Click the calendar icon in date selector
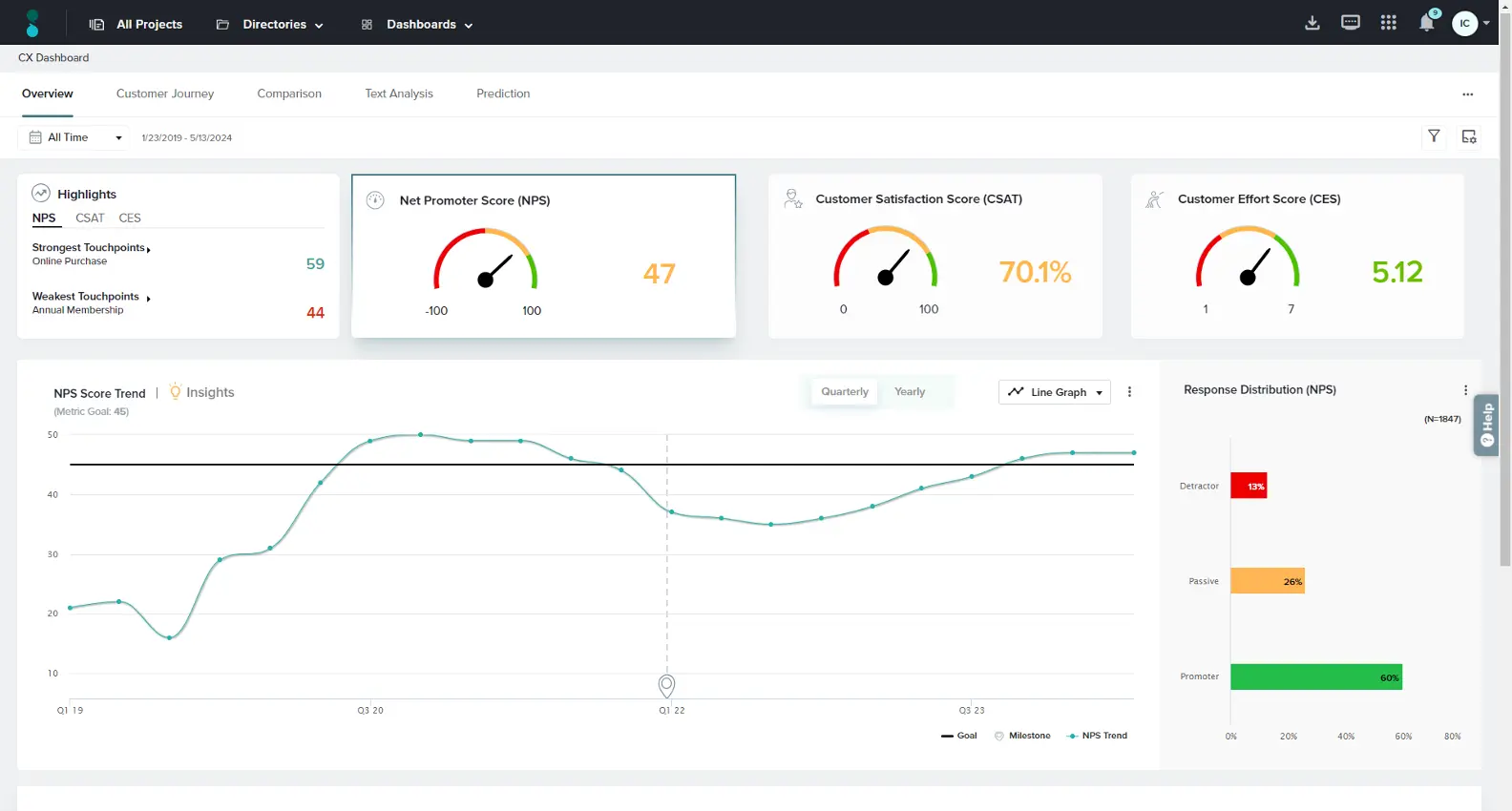This screenshot has width=1512, height=811. coord(35,137)
